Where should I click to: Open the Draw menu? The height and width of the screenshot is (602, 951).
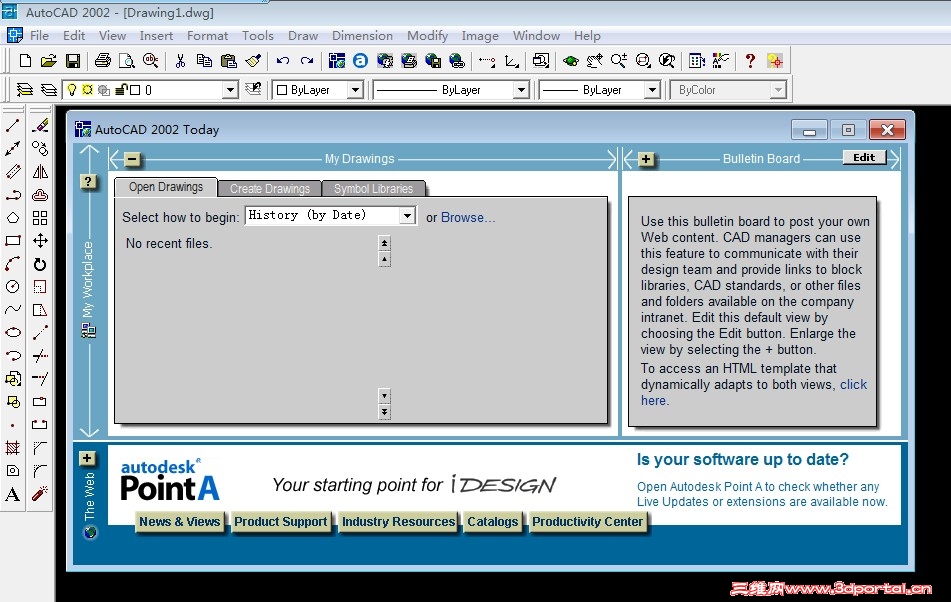point(303,36)
